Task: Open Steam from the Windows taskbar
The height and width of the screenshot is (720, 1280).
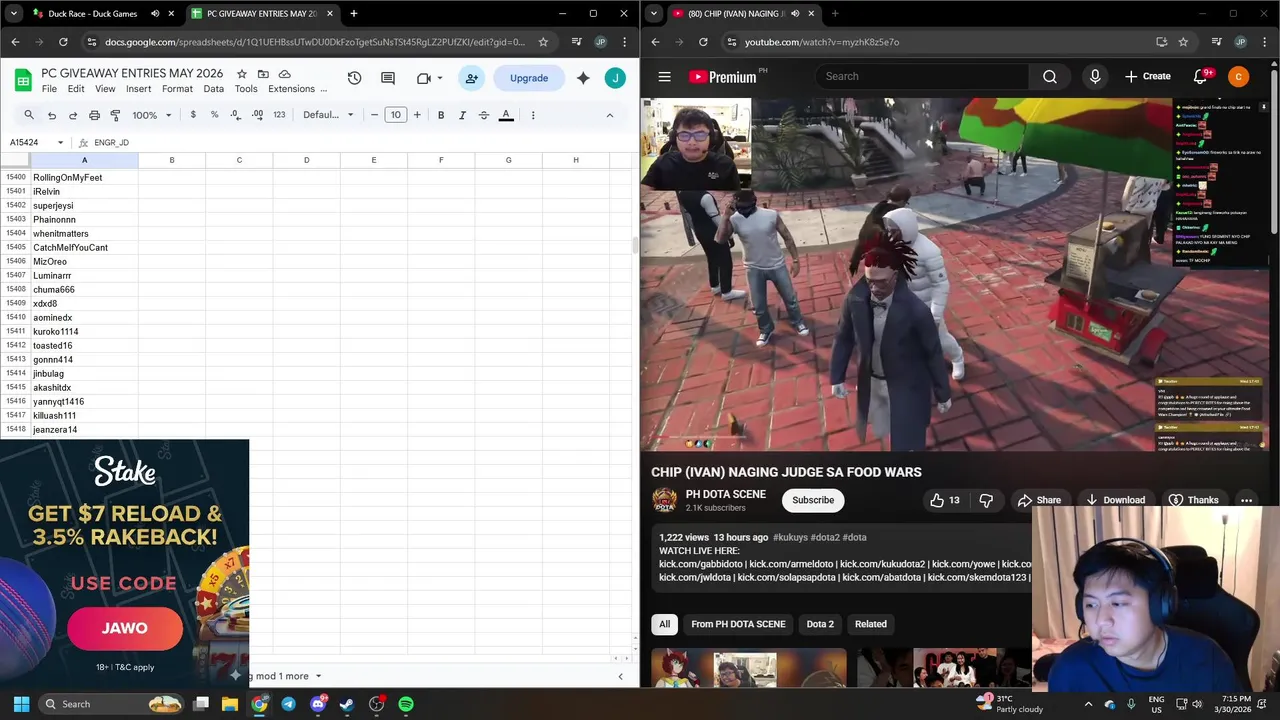Action: coord(347,704)
